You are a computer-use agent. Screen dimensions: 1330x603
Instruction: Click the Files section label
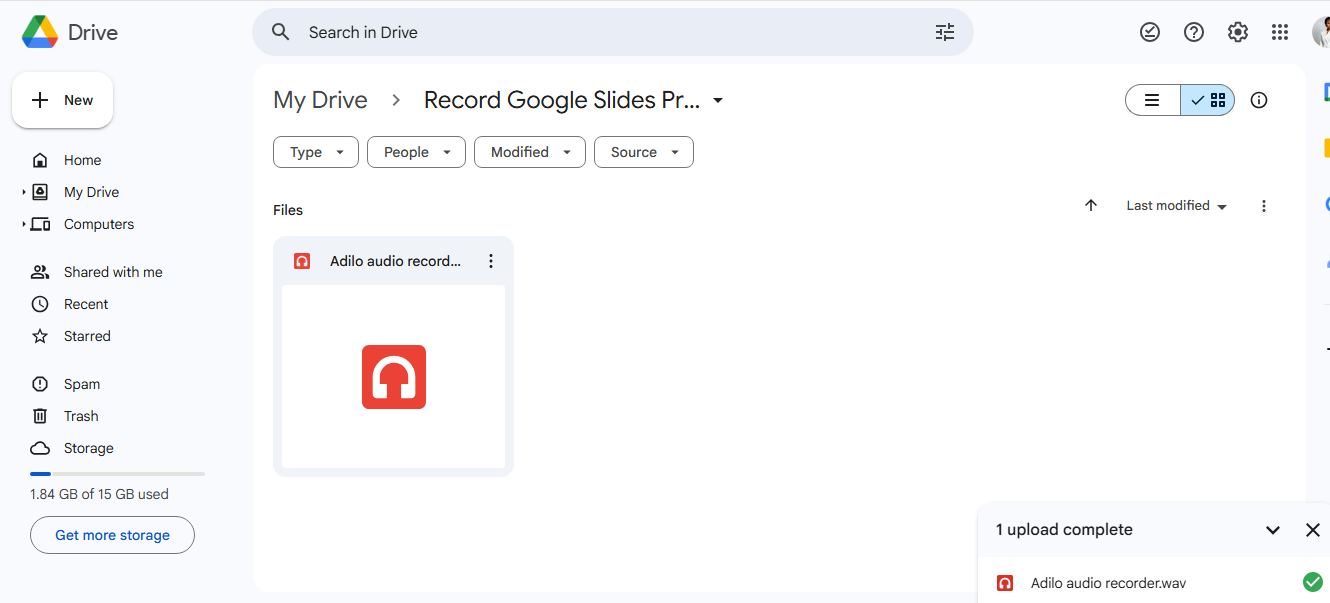pos(288,210)
